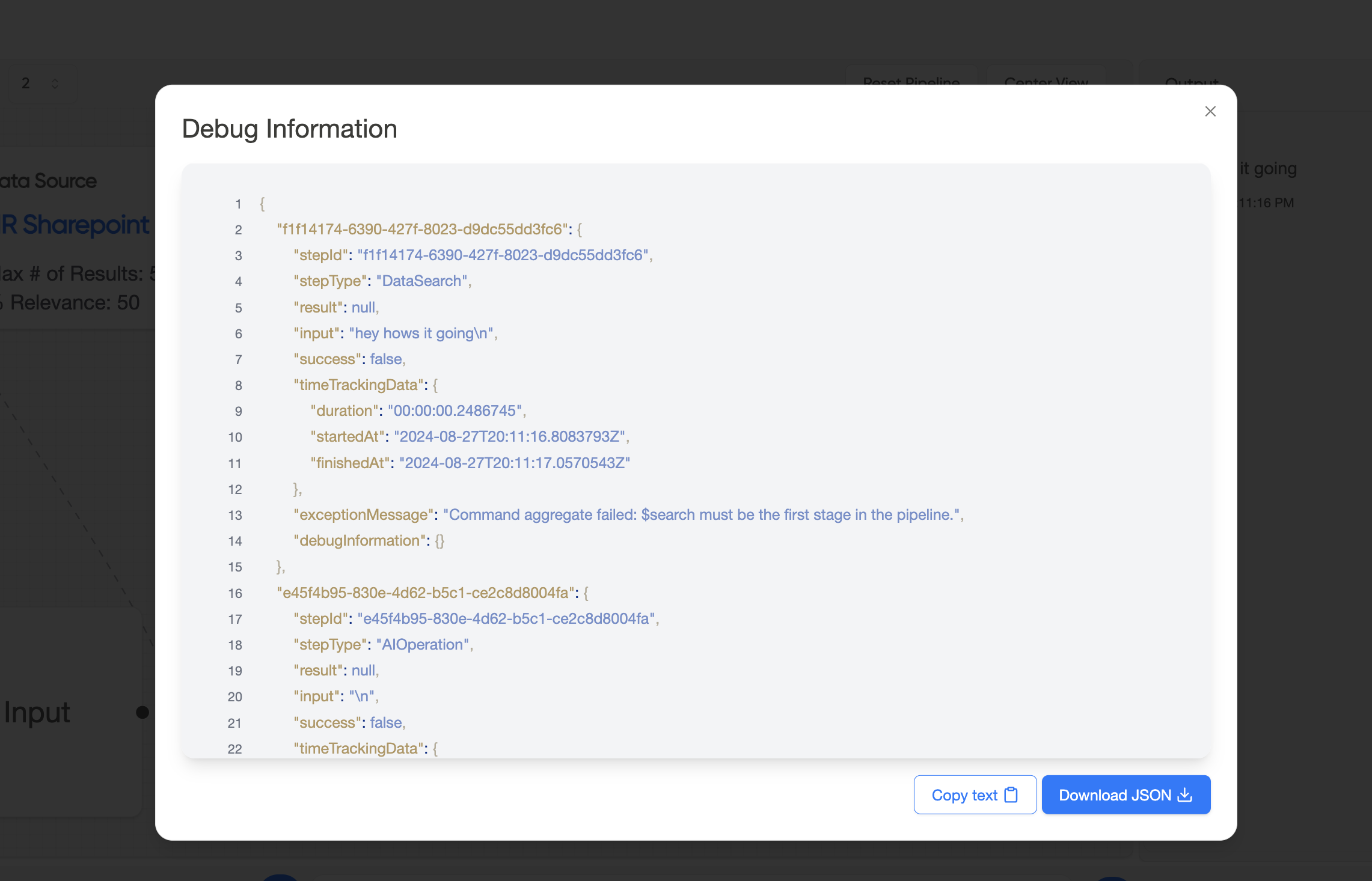
Task: Click the "debugInformation" key on line 14
Action: pyautogui.click(x=360, y=541)
